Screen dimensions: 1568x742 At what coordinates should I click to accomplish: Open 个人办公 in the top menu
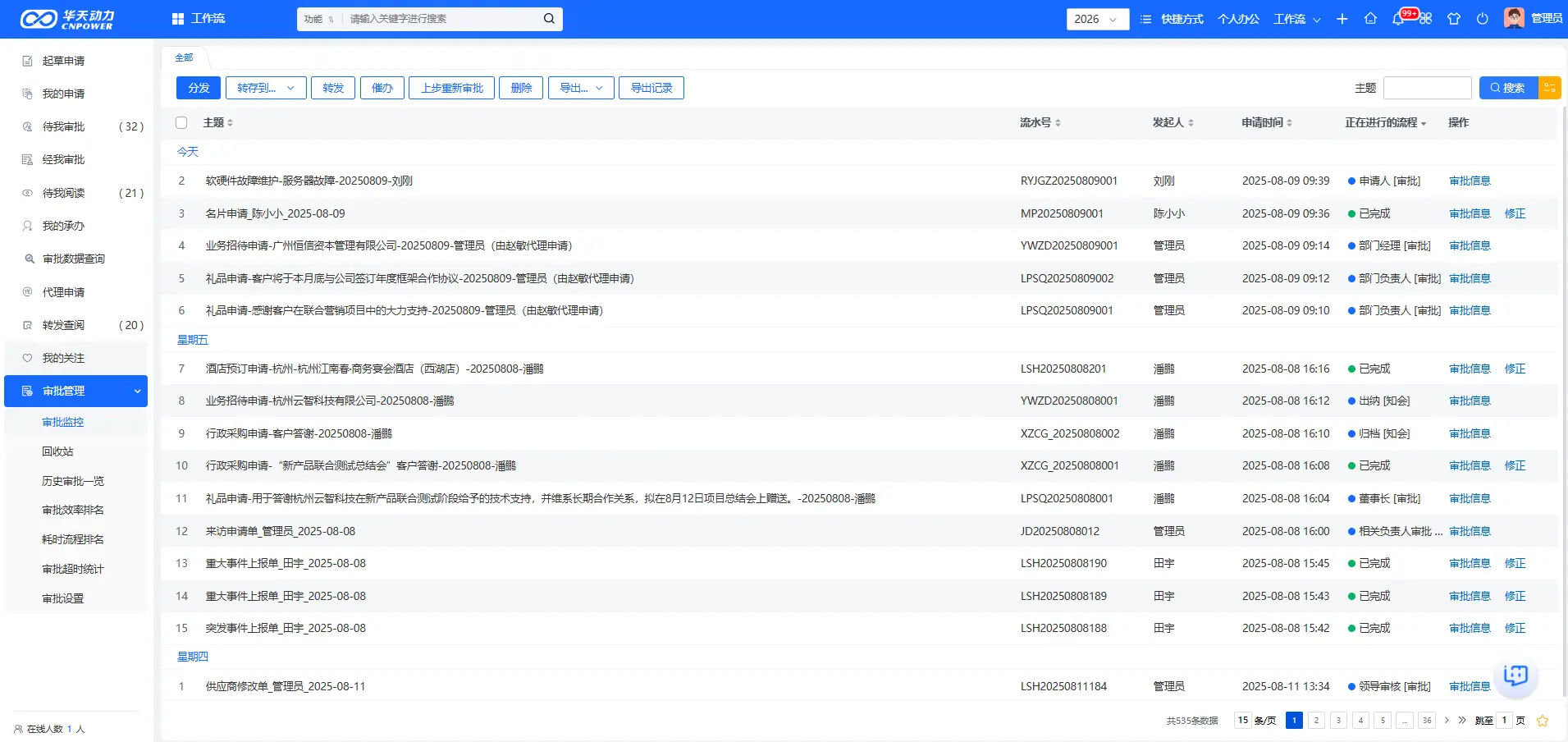point(1238,19)
